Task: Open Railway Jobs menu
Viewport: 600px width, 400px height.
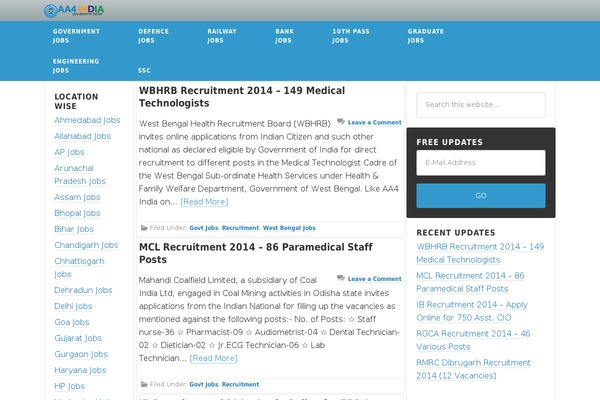Action: (222, 36)
